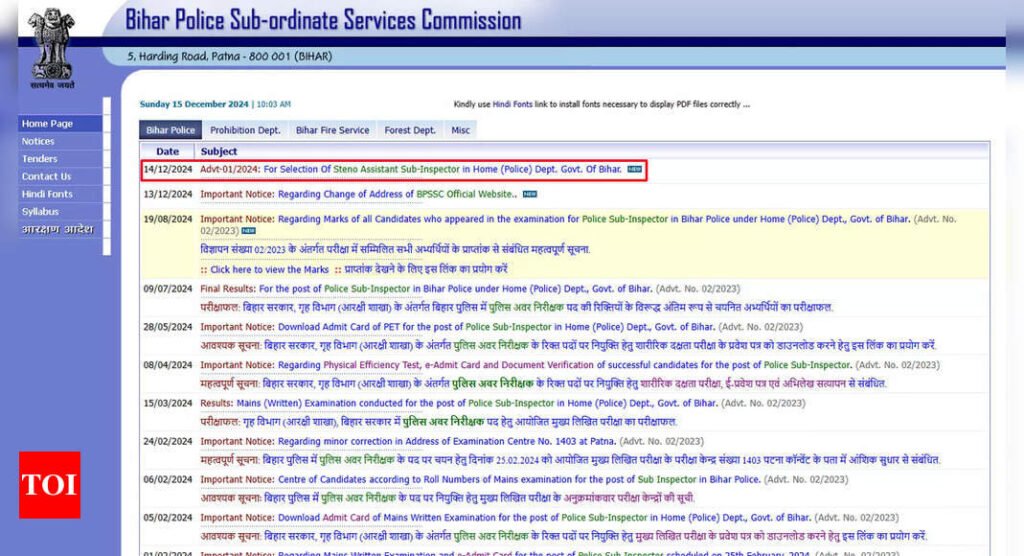Image resolution: width=1024 pixels, height=556 pixels.
Task: Click NEW badge beside Change of Address notice
Action: (x=530, y=194)
